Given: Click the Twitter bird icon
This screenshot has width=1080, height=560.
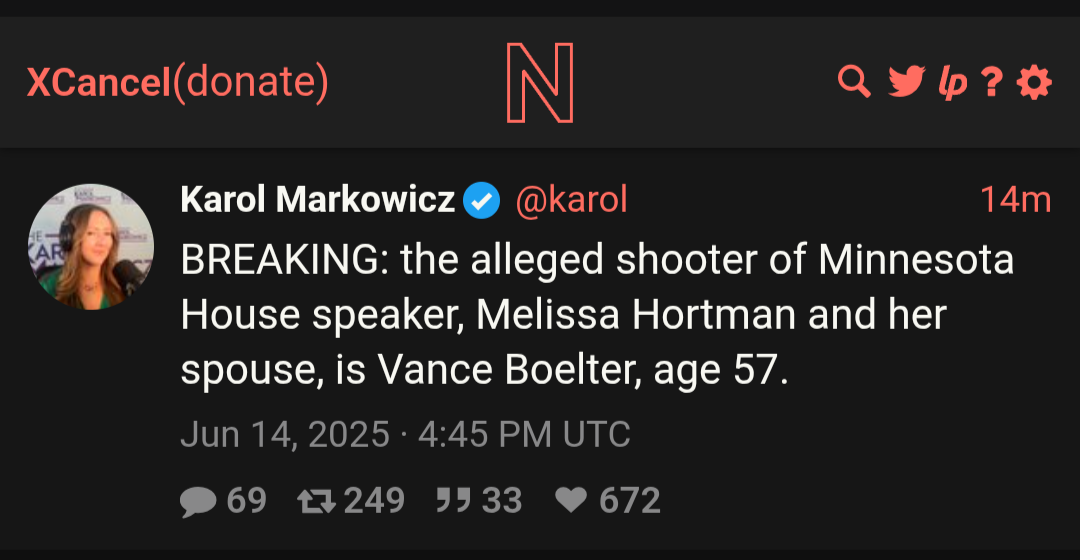Looking at the screenshot, I should (906, 82).
